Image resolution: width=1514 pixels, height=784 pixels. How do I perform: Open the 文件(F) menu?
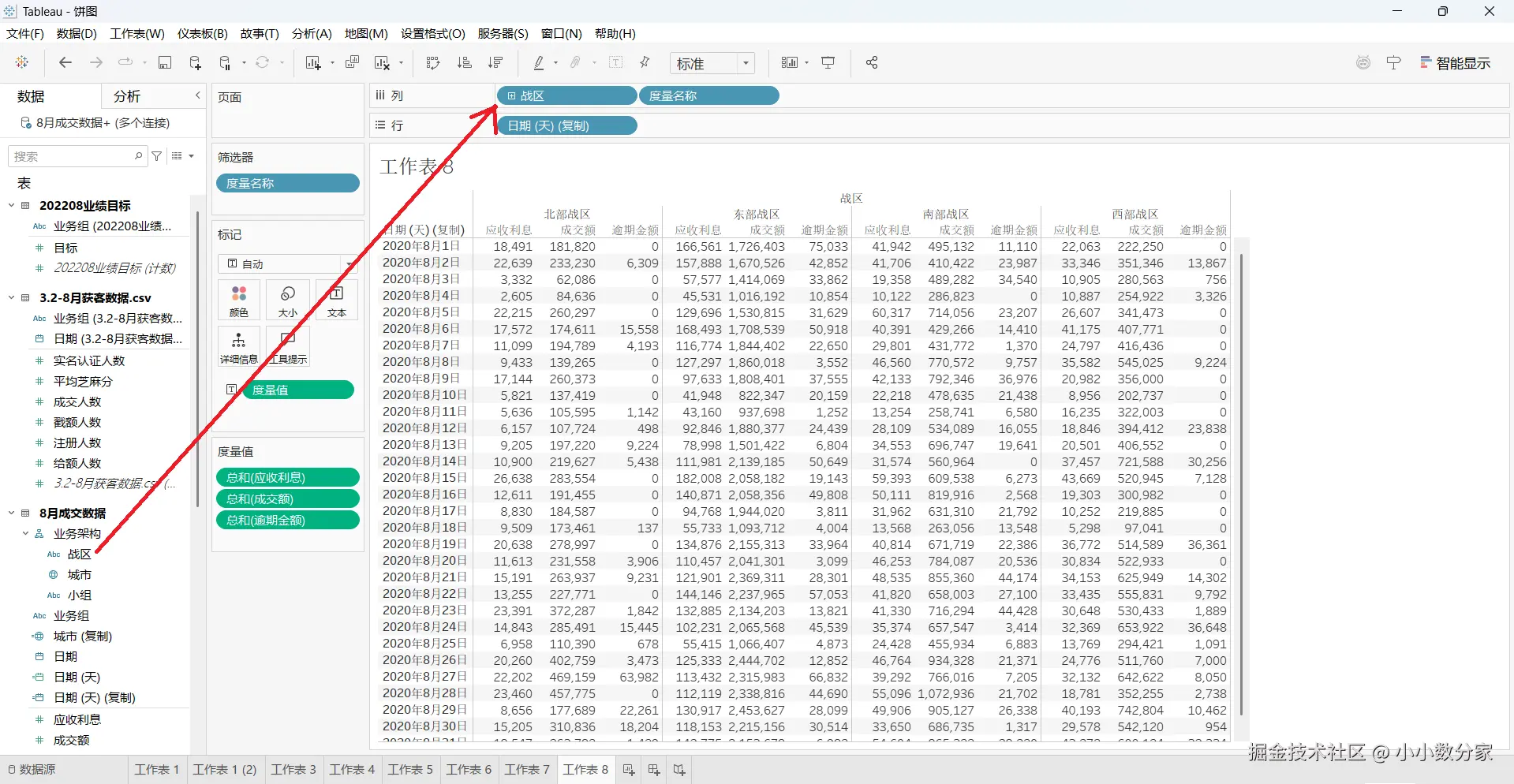pyautogui.click(x=25, y=33)
